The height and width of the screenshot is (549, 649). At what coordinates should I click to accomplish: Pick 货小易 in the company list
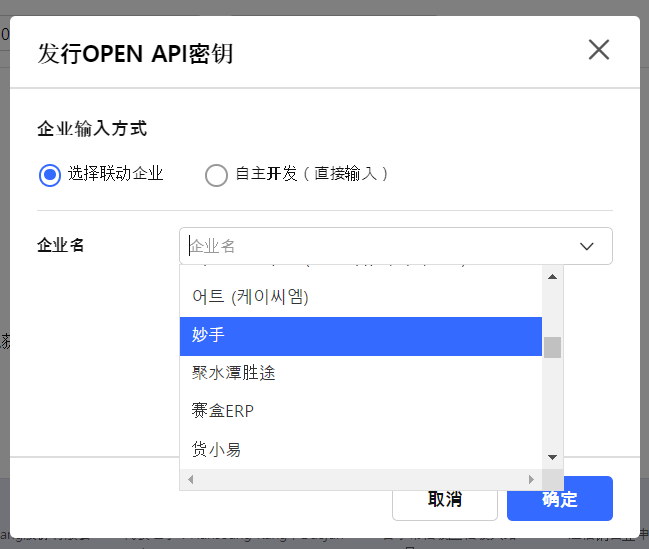click(361, 450)
